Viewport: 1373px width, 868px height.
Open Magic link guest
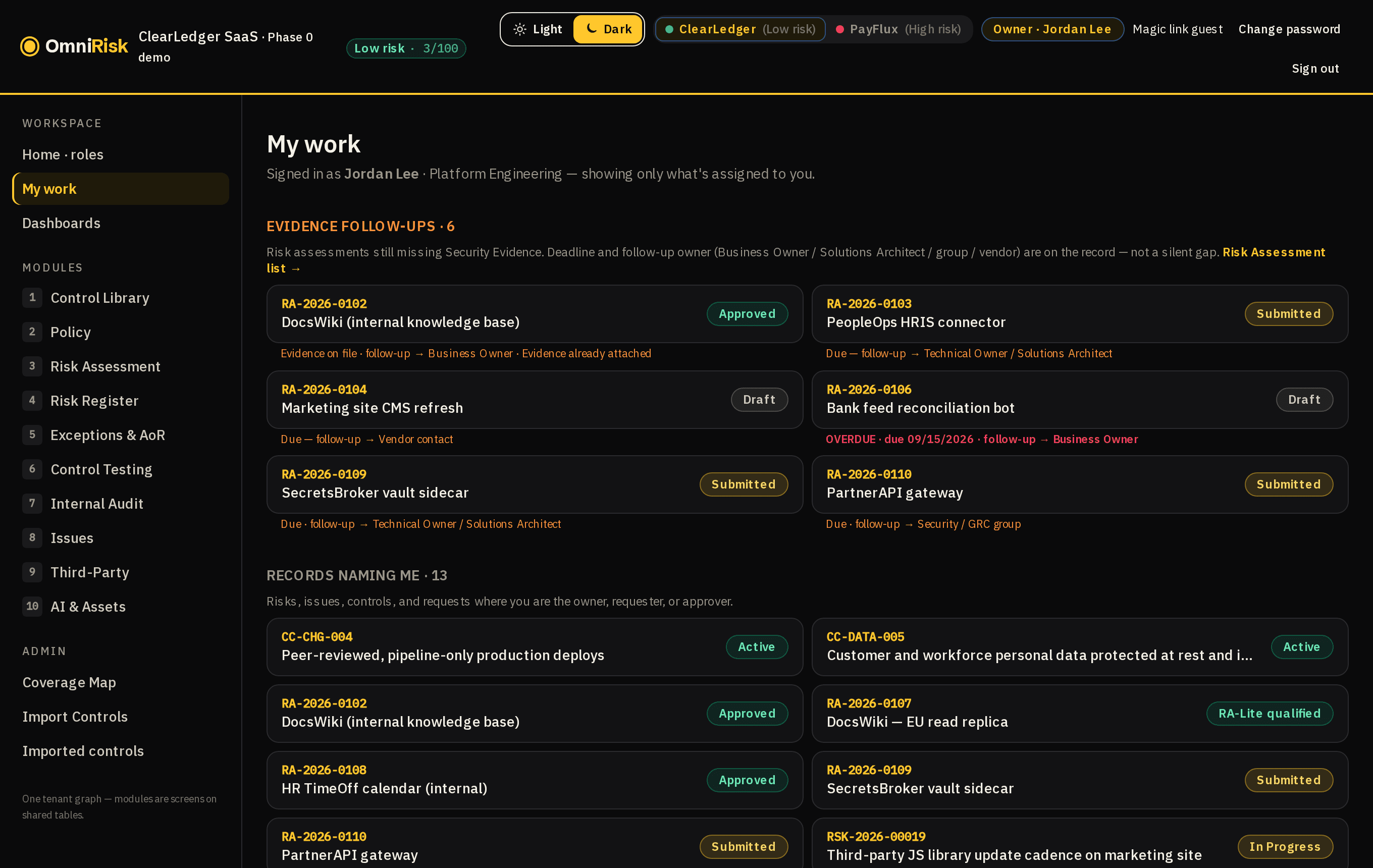(x=1178, y=29)
